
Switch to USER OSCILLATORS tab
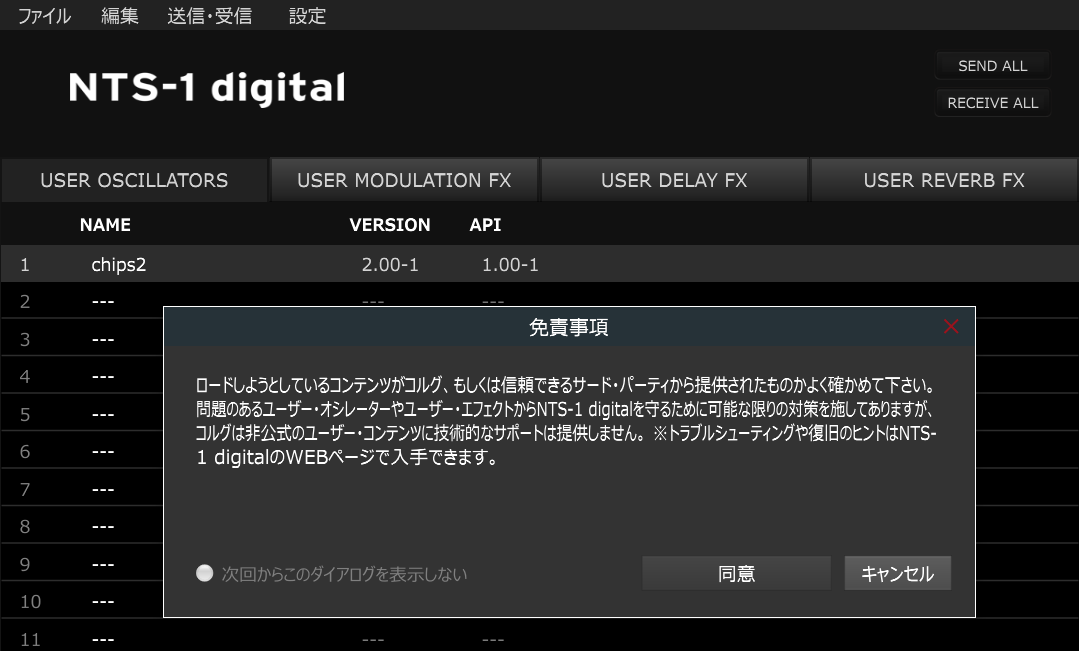coord(134,180)
